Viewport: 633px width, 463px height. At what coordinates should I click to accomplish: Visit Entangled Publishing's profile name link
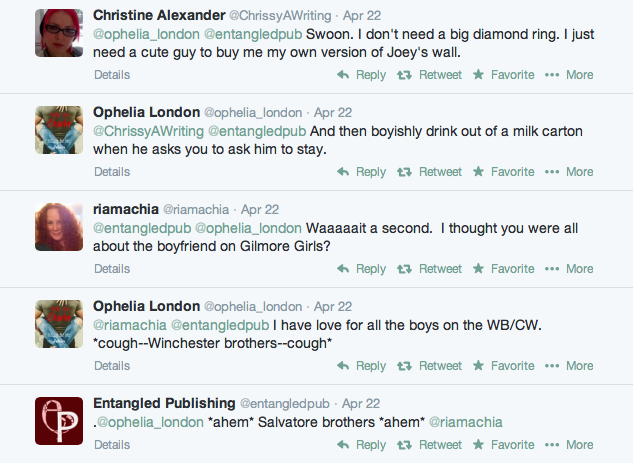click(163, 403)
